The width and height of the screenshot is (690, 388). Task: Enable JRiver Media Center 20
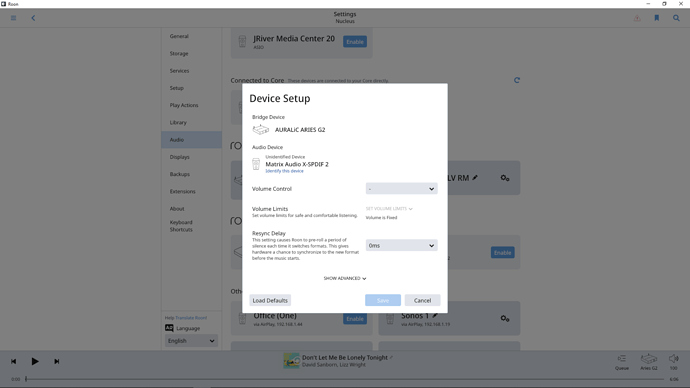pyautogui.click(x=355, y=42)
